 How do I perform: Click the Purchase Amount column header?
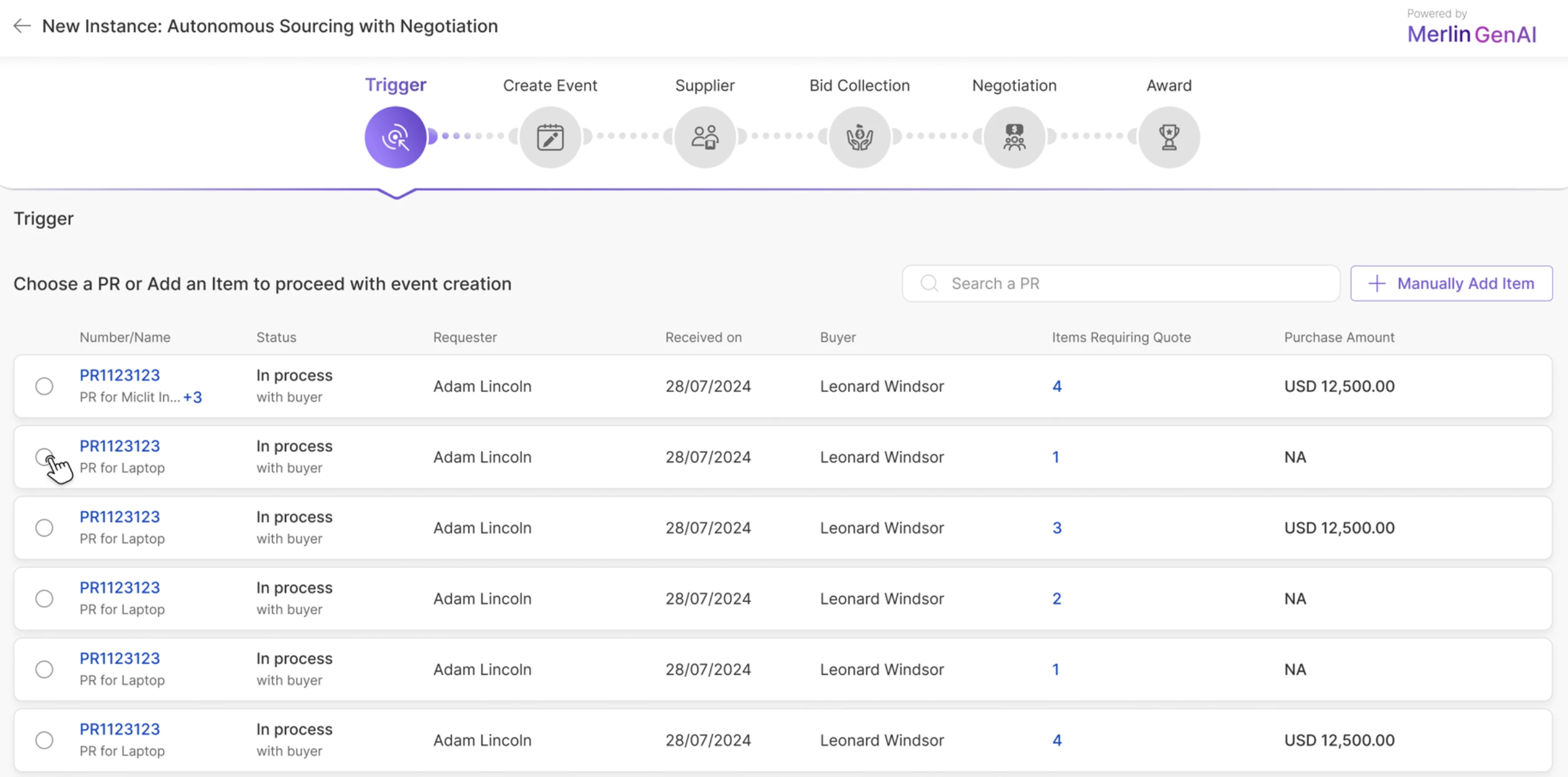[x=1339, y=337]
